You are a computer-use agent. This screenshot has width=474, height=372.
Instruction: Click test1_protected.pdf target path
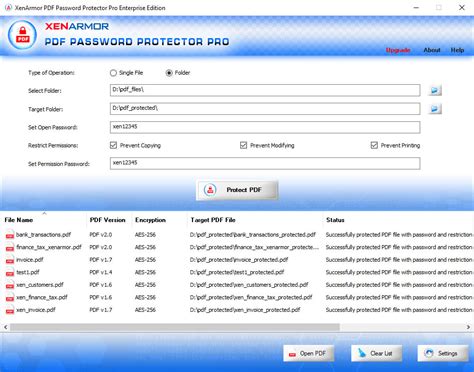pos(237,272)
